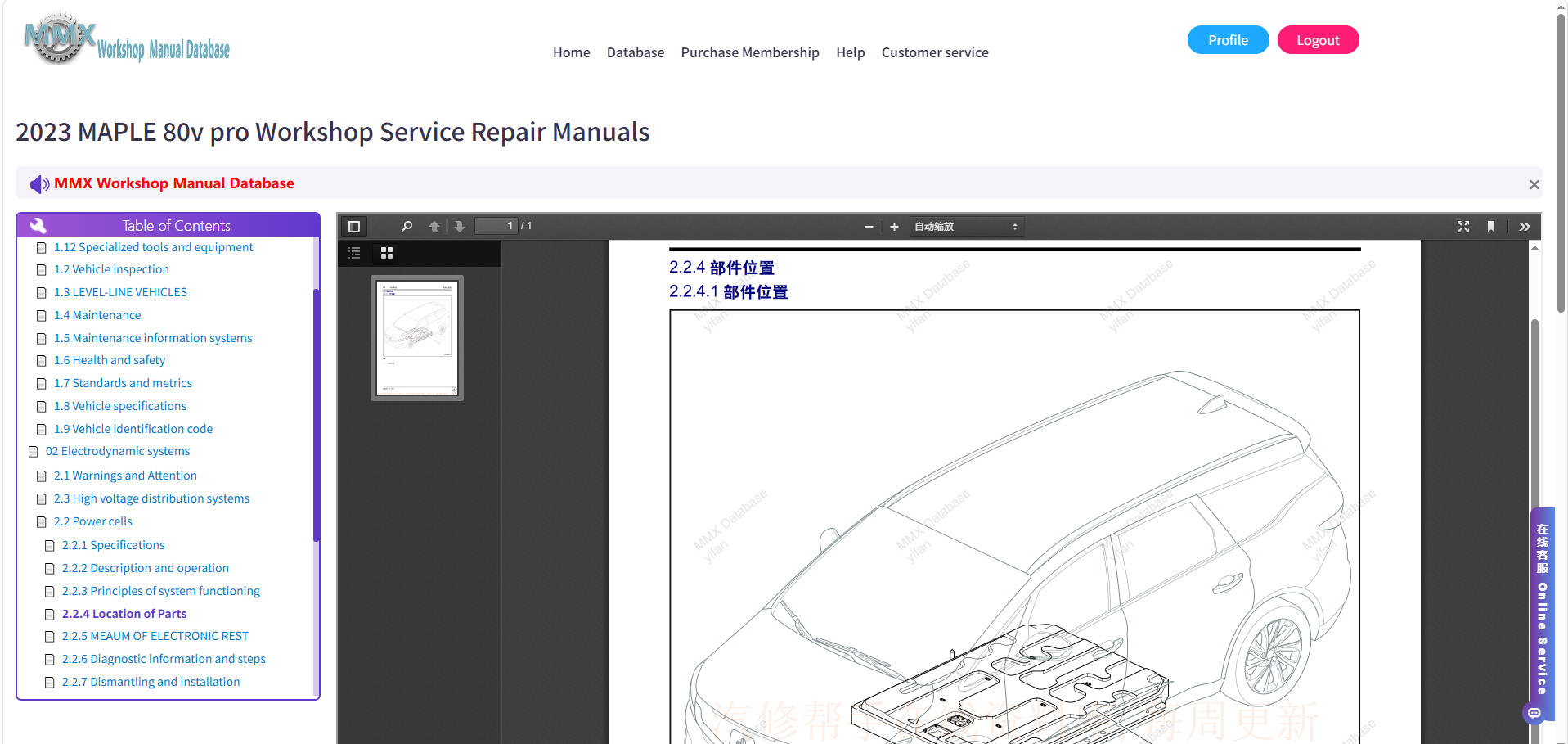Open 1.9 Vehicle identification code
Image resolution: width=1568 pixels, height=744 pixels.
coord(133,429)
